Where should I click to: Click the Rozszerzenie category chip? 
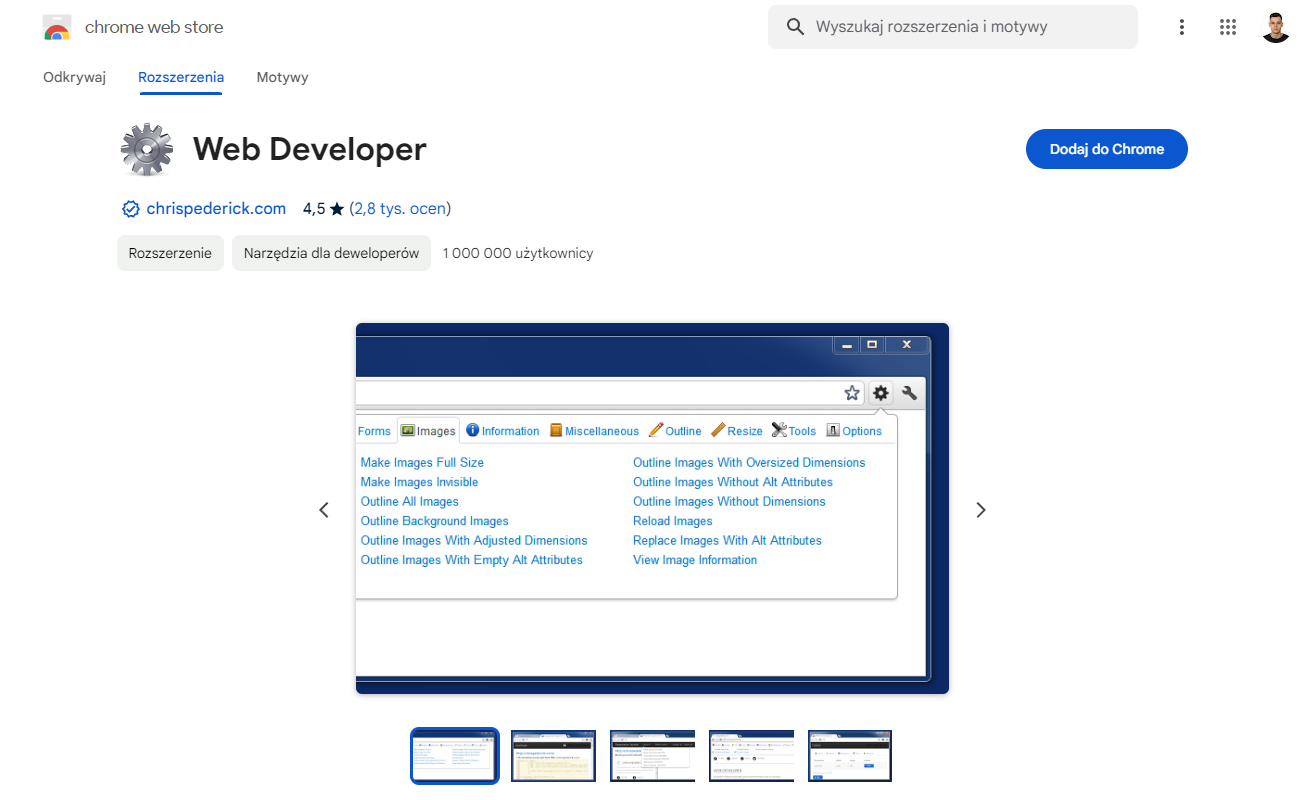pos(170,253)
